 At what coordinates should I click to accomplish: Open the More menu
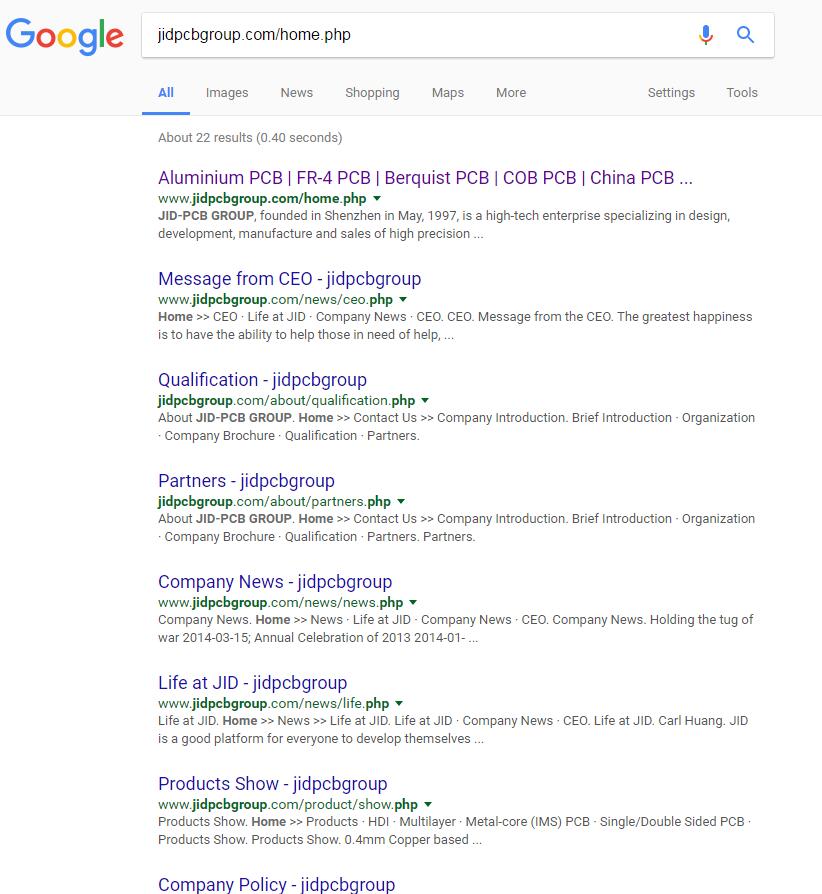(x=511, y=92)
